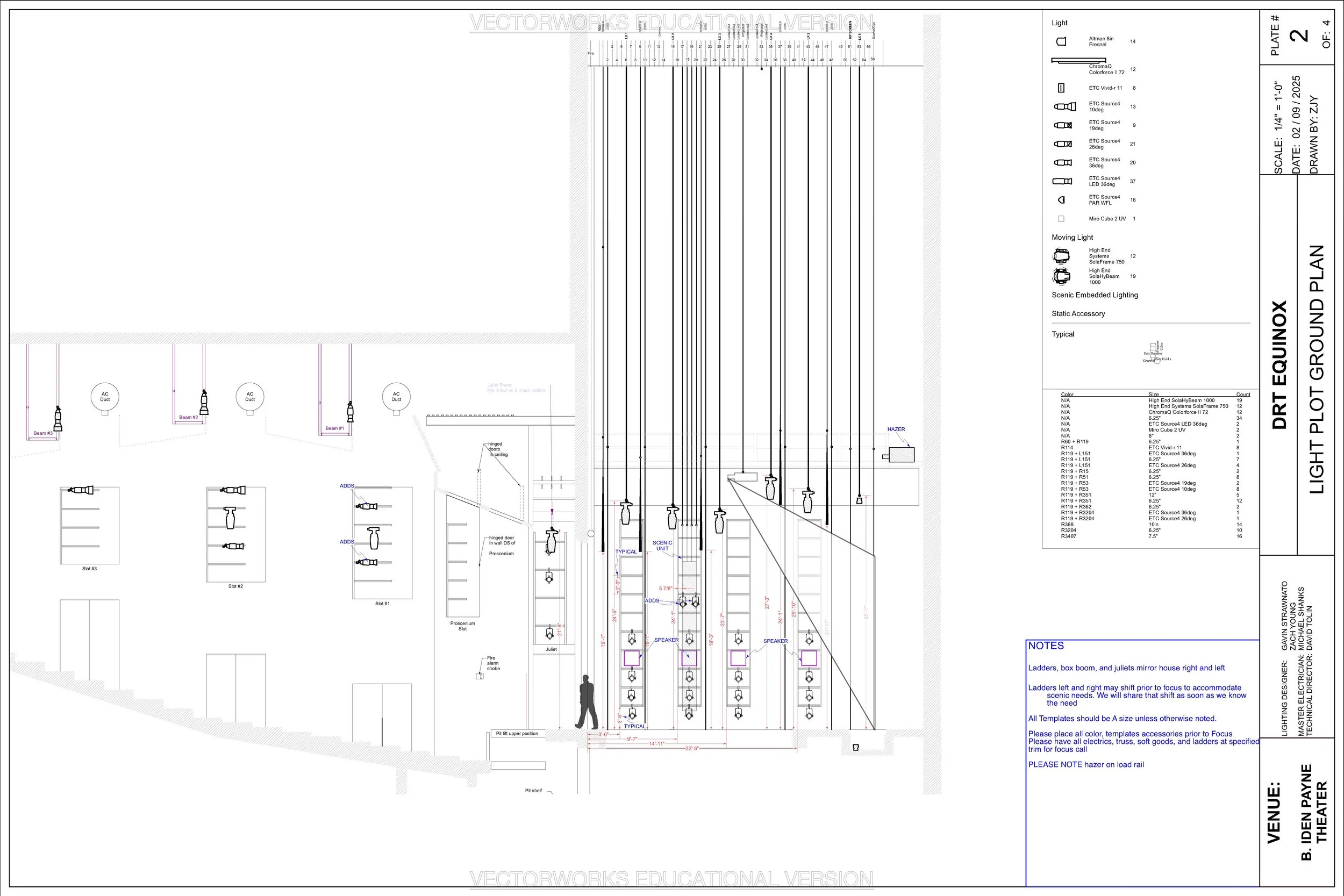Click the Proscenium Slot label

462,626
